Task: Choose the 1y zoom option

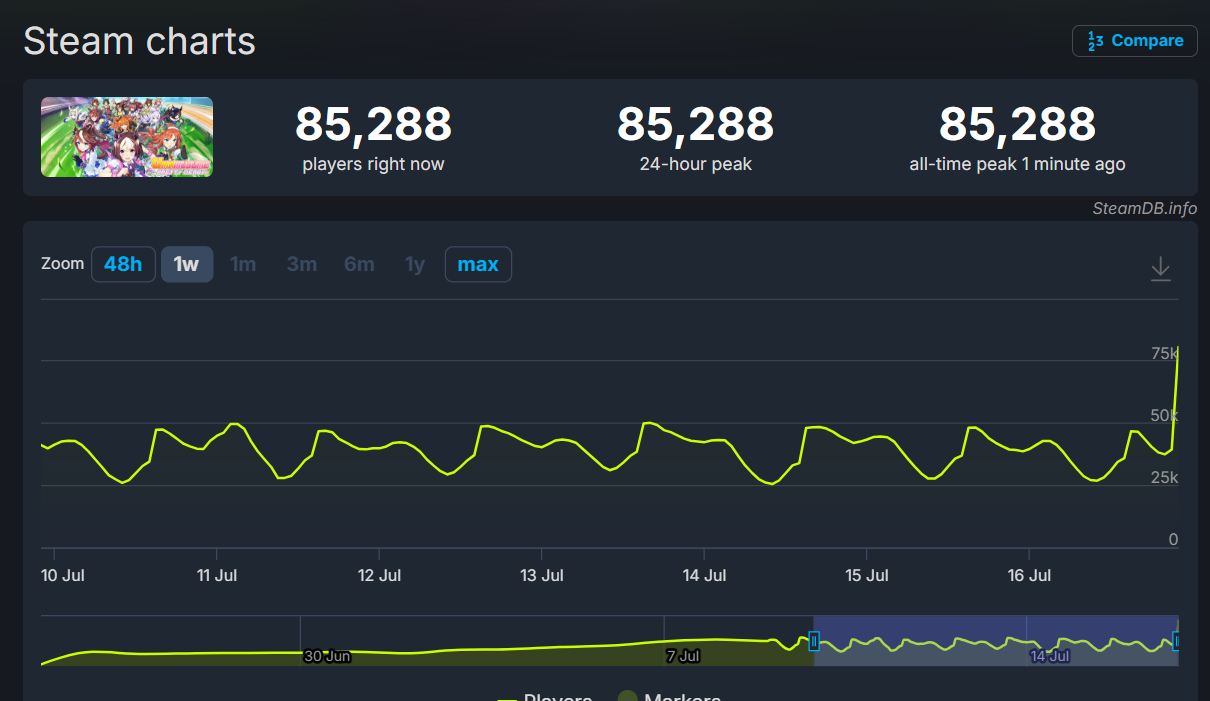Action: [x=415, y=264]
